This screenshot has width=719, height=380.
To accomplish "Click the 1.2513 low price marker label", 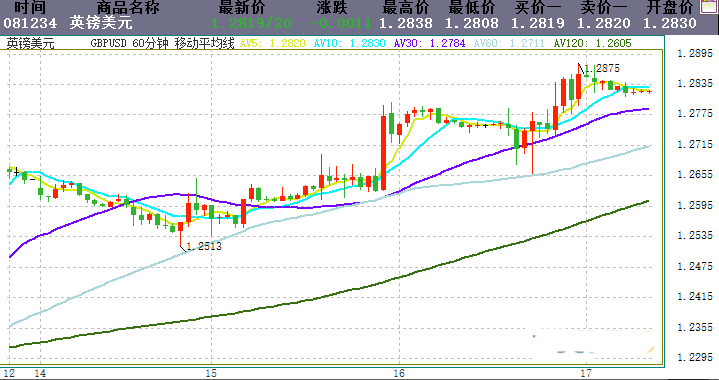I will coord(204,247).
